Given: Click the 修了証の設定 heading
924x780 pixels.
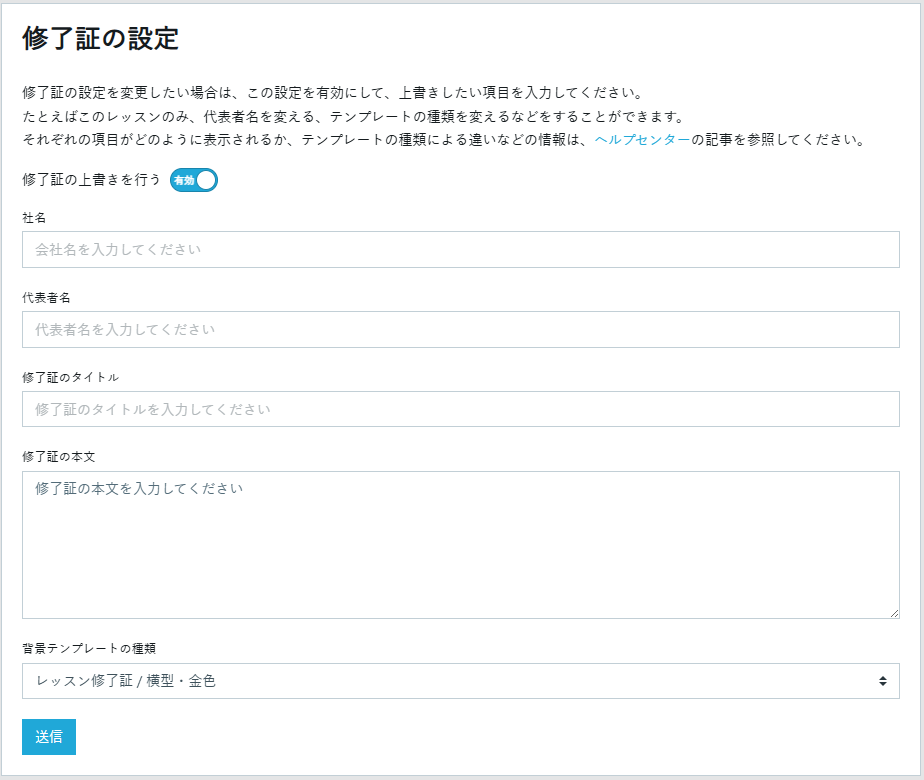Looking at the screenshot, I should (100, 39).
